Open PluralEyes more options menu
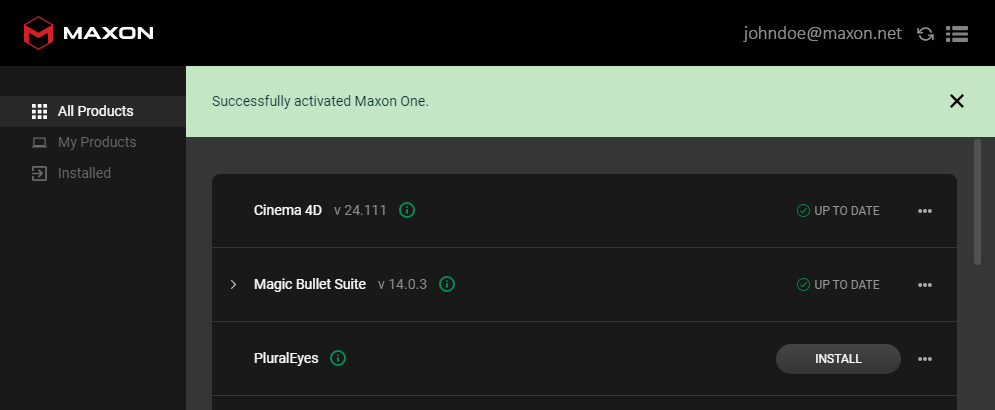The height and width of the screenshot is (410, 995). click(x=925, y=359)
